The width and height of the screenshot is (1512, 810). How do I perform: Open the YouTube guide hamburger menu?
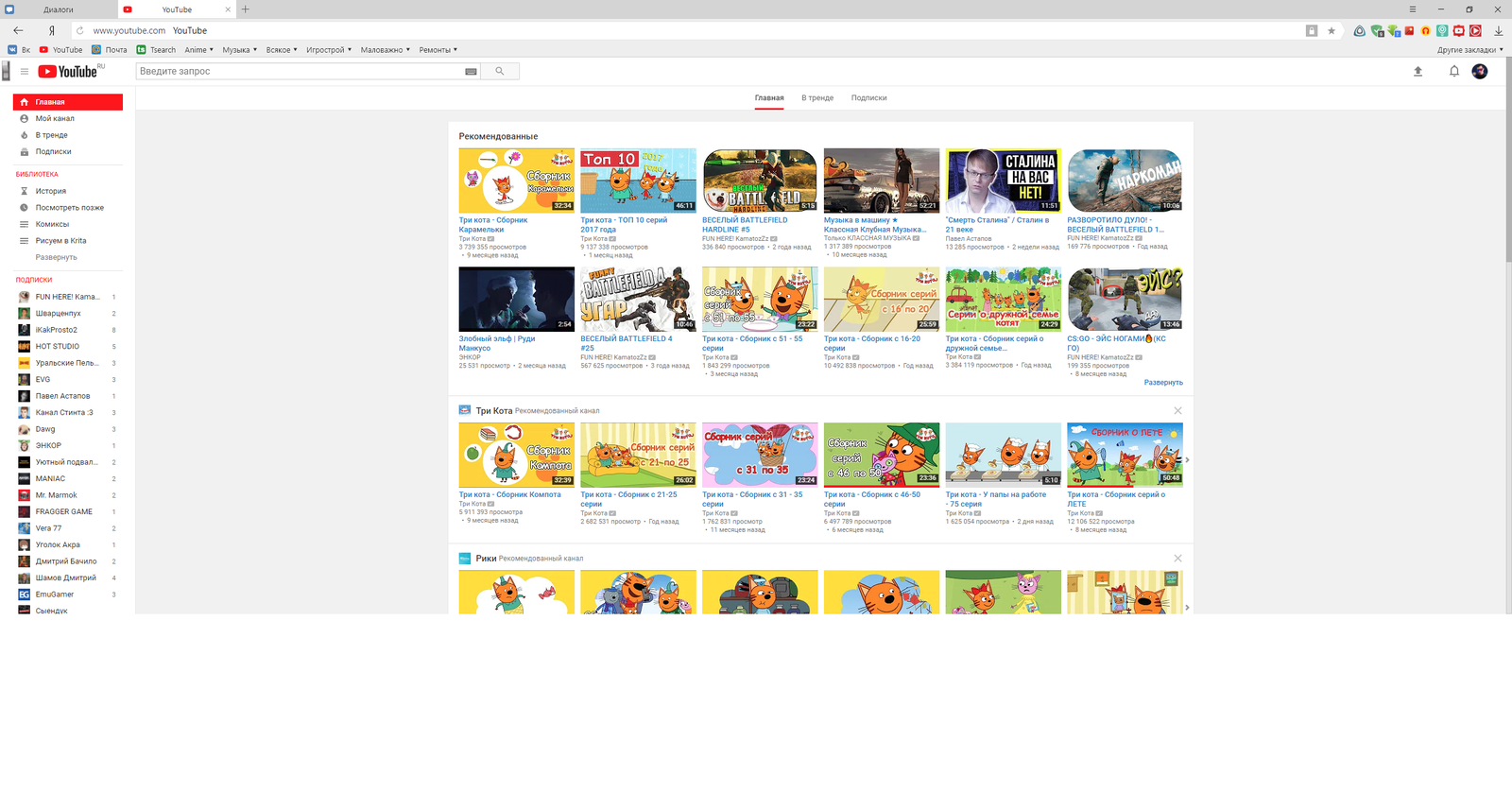[25, 72]
